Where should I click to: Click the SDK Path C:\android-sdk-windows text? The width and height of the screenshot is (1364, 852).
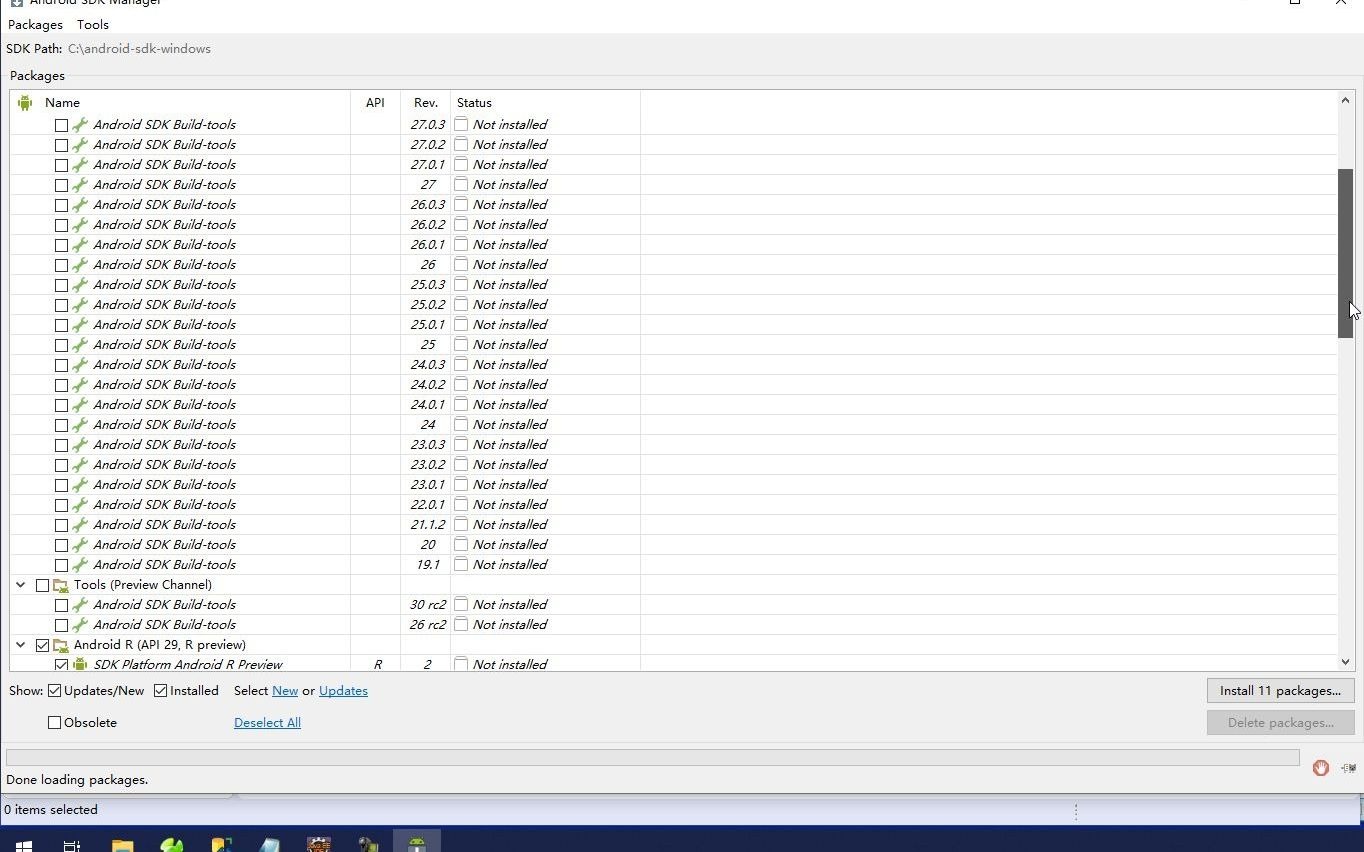(x=139, y=49)
